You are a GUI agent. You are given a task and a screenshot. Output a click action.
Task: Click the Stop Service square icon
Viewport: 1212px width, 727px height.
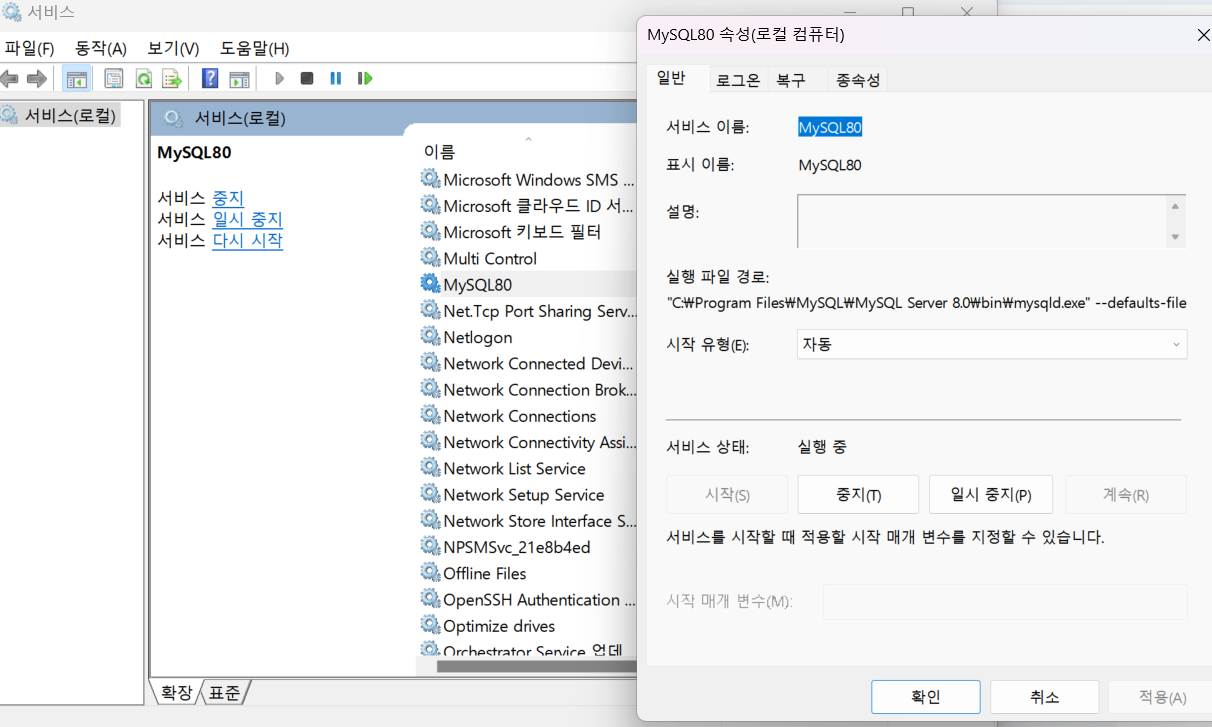coord(307,78)
